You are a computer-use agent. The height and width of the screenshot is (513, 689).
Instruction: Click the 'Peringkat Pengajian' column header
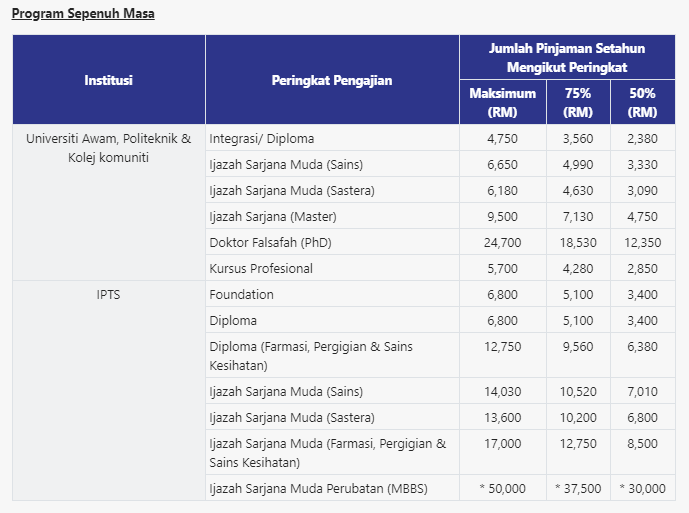pyautogui.click(x=332, y=80)
